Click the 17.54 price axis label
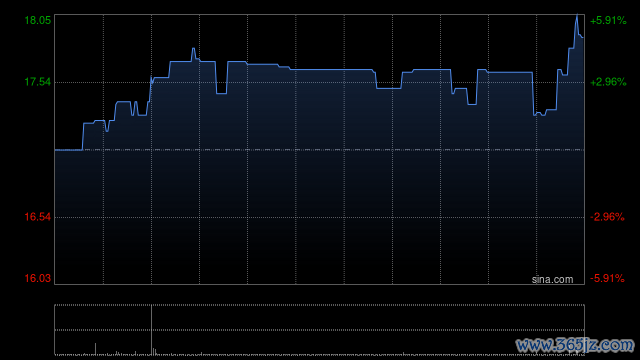The image size is (640, 360). (38, 82)
